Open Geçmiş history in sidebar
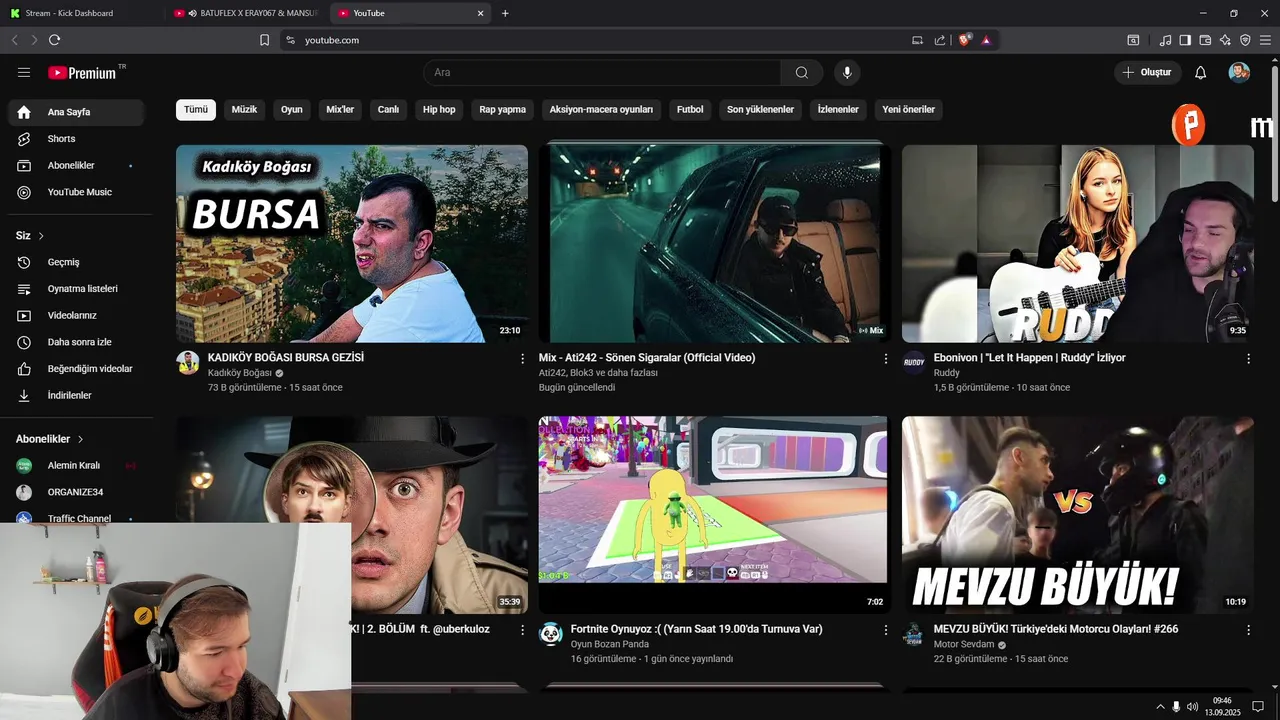This screenshot has width=1280, height=720. click(x=76, y=262)
